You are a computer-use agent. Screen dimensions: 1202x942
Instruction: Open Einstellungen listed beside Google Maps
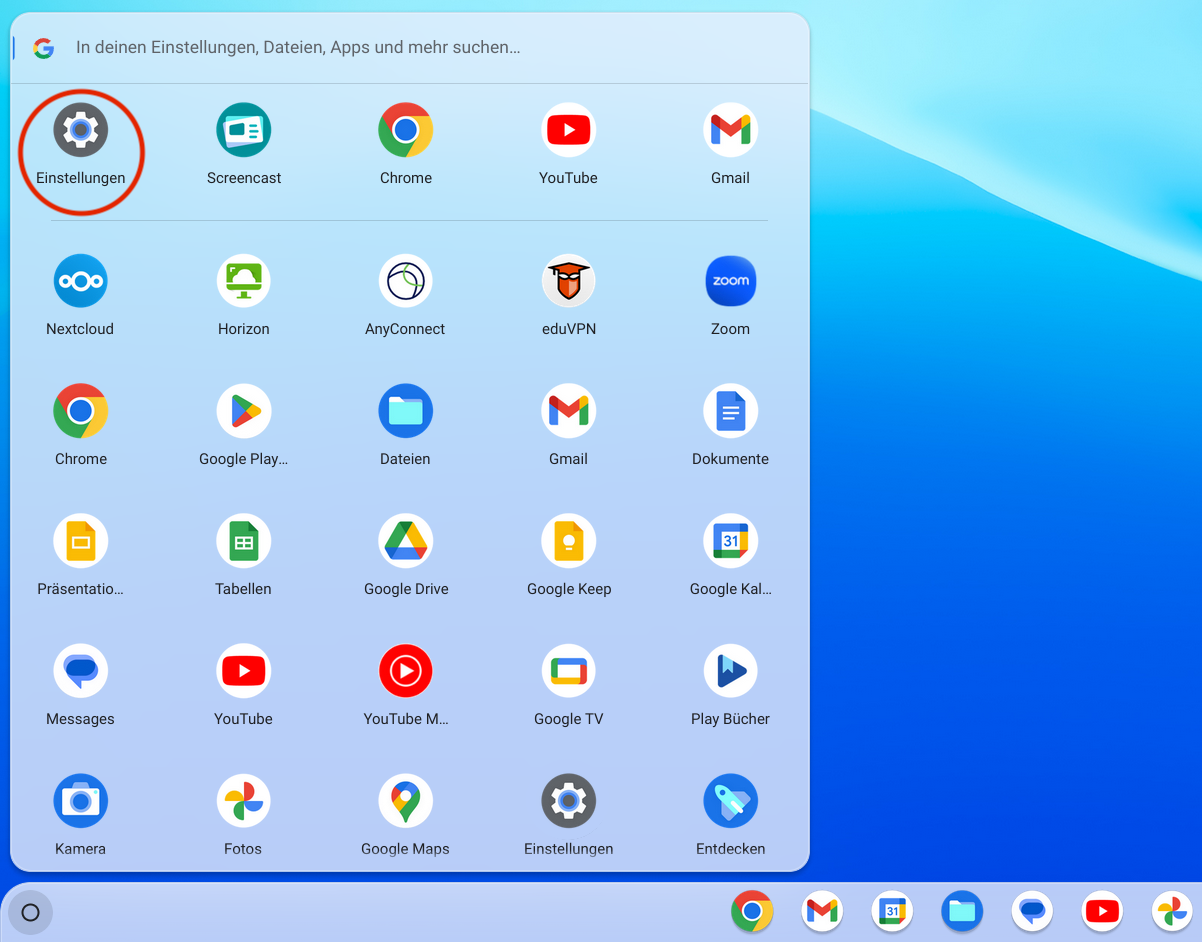(x=568, y=801)
